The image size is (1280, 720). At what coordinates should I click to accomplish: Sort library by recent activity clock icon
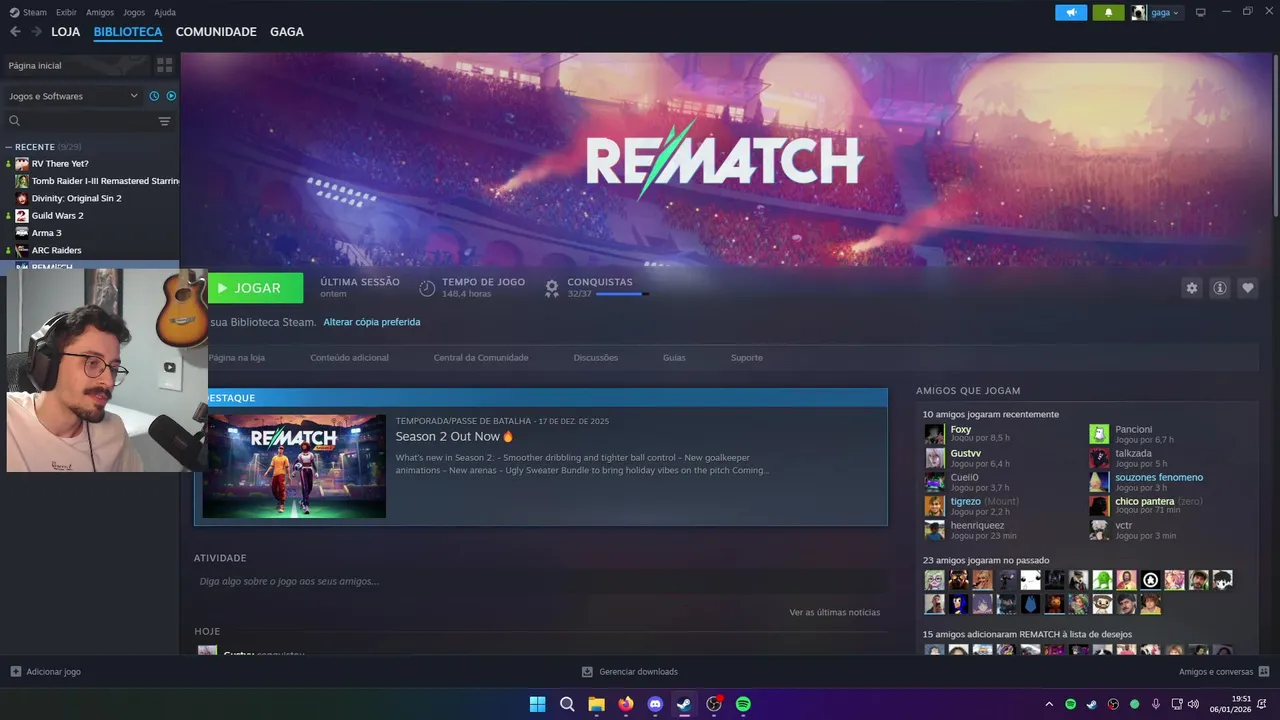(154, 96)
